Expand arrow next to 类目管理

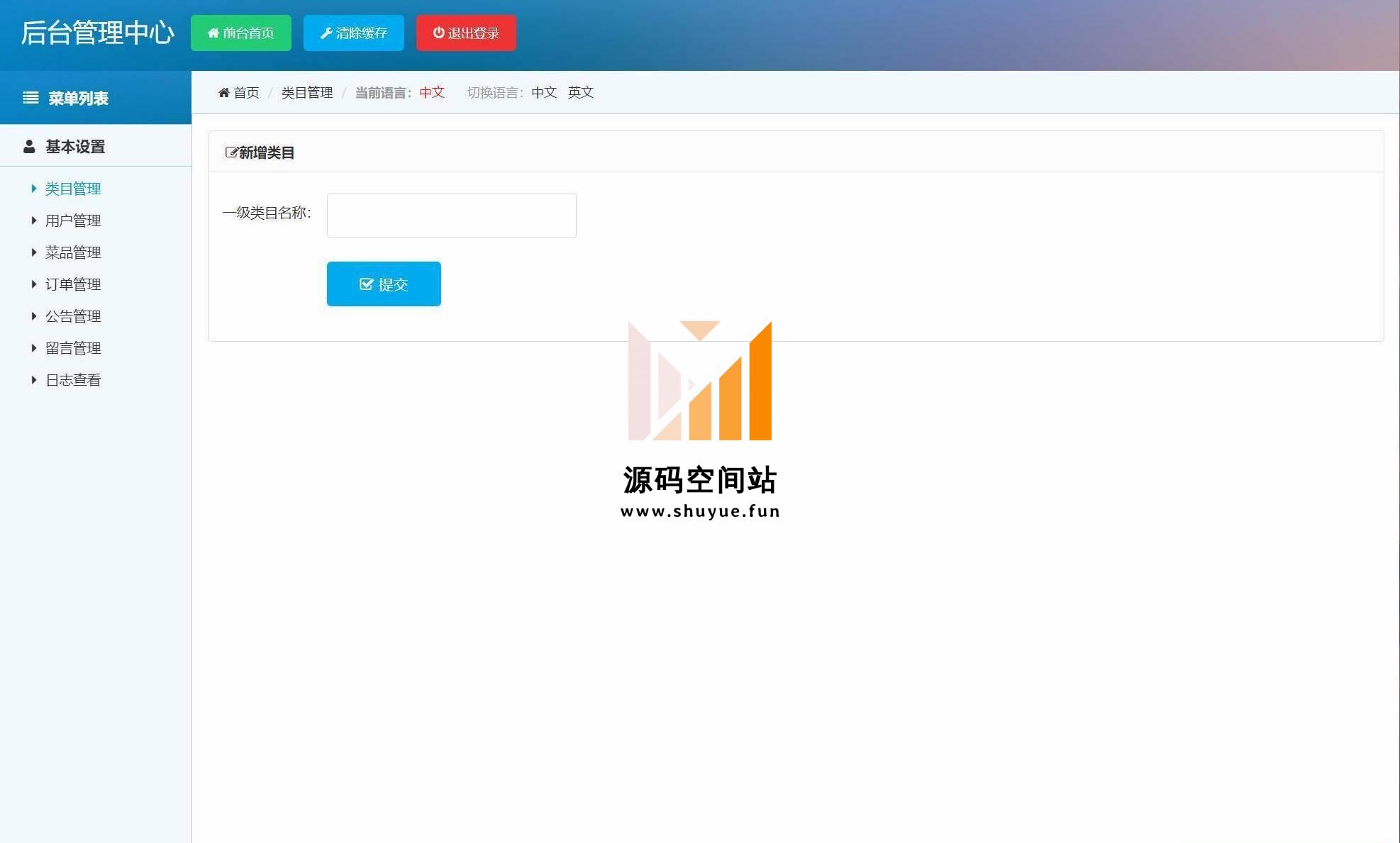[34, 189]
